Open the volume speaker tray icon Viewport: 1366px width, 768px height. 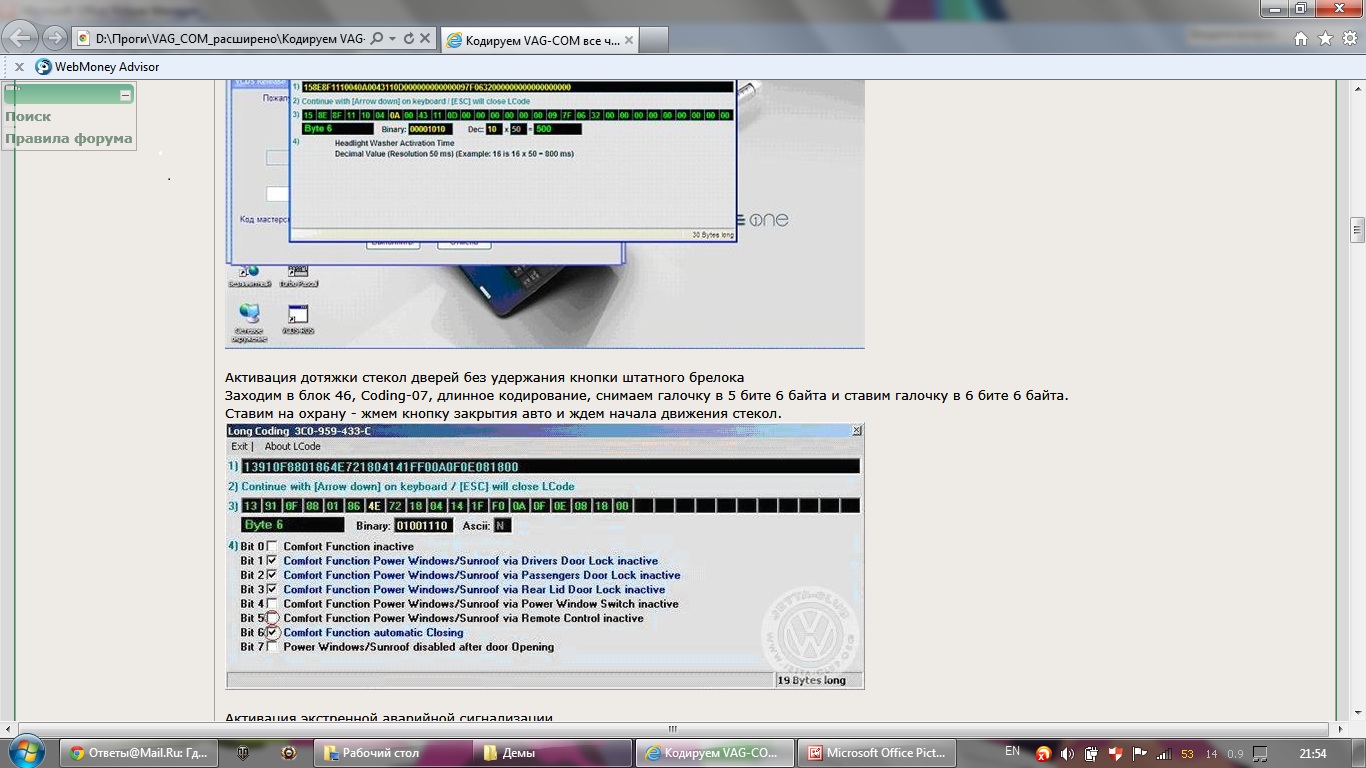[1066, 753]
